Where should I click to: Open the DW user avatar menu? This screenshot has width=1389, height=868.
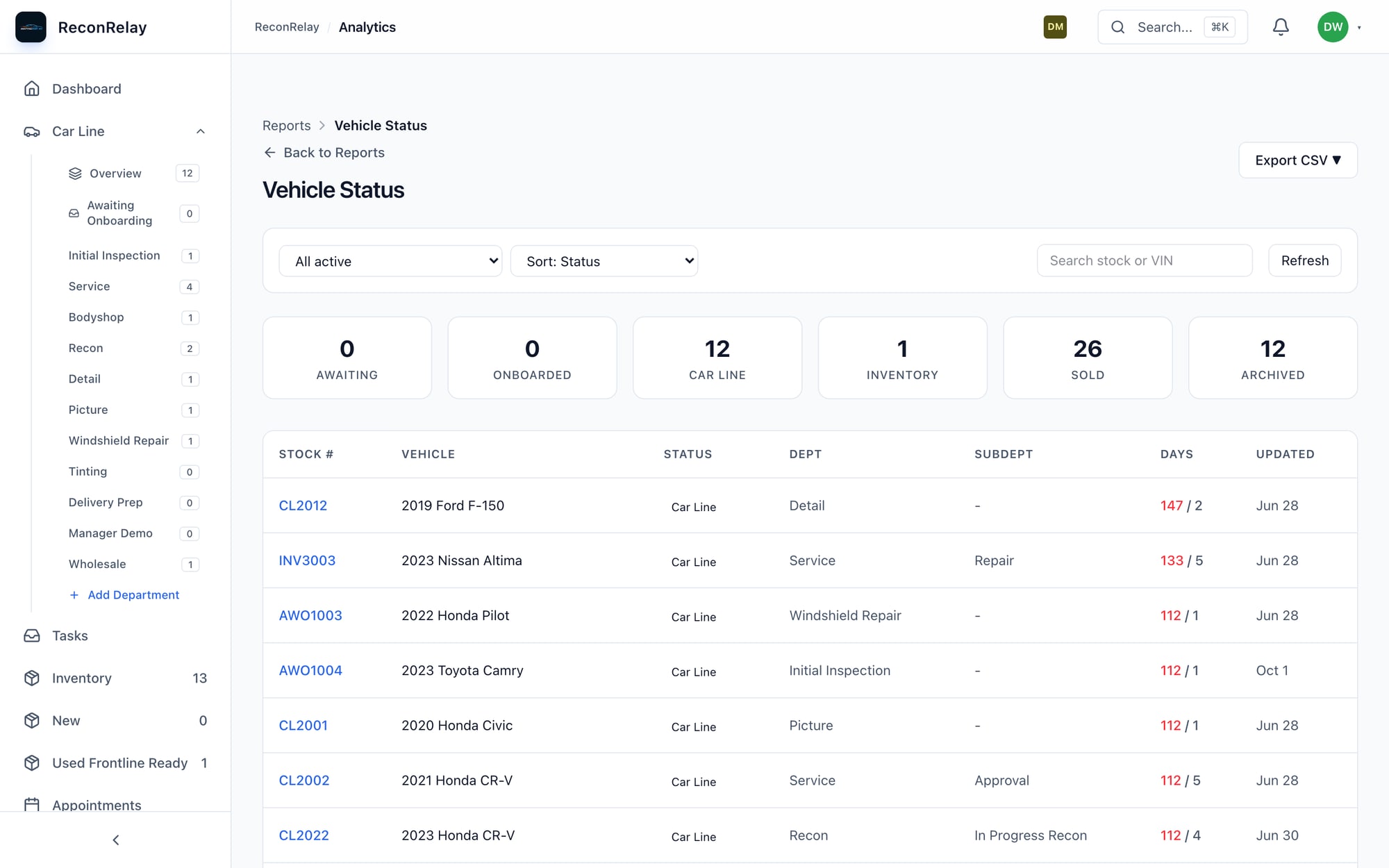click(1333, 27)
